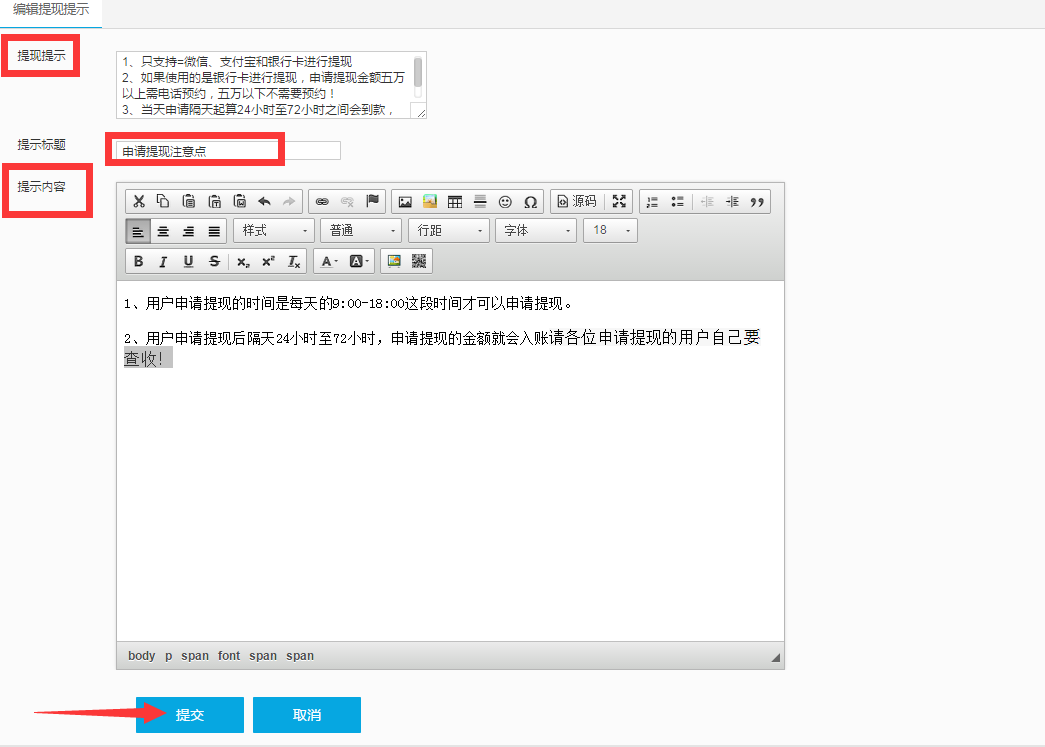
Task: Expand the 行距 line spacing dropdown
Action: [448, 231]
